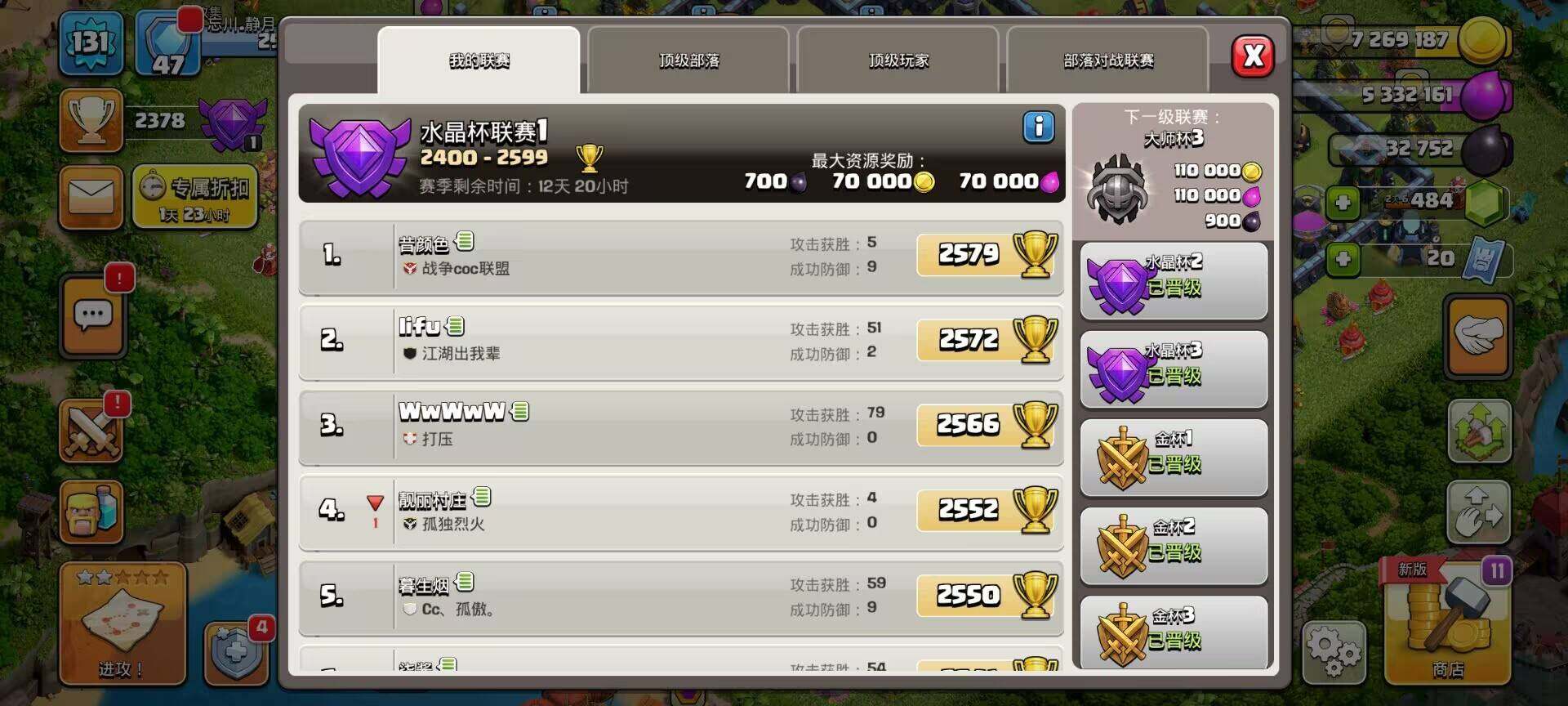Open the barbarian army training icon

91,512
